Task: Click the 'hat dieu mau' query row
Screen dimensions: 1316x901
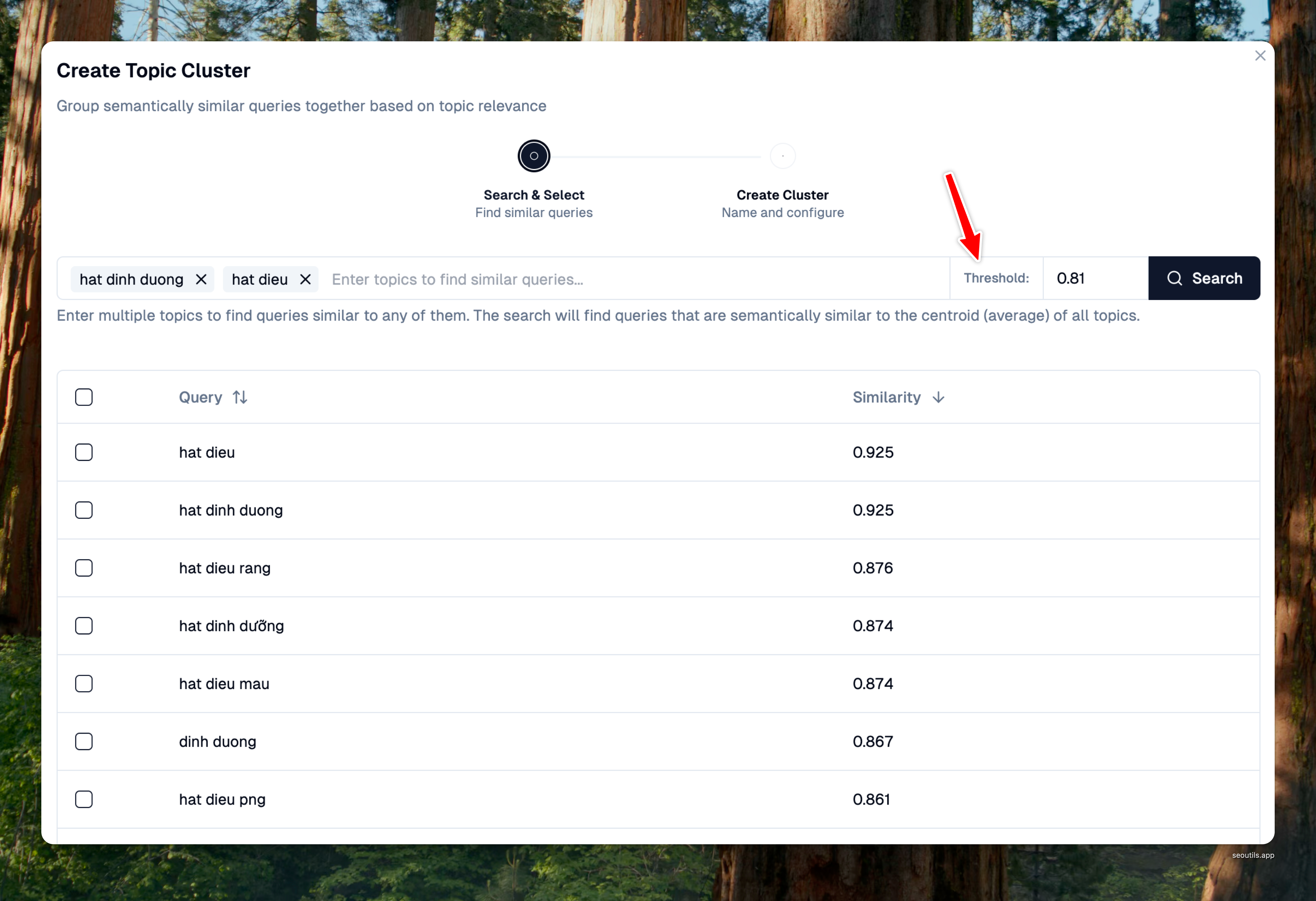Action: pos(224,684)
